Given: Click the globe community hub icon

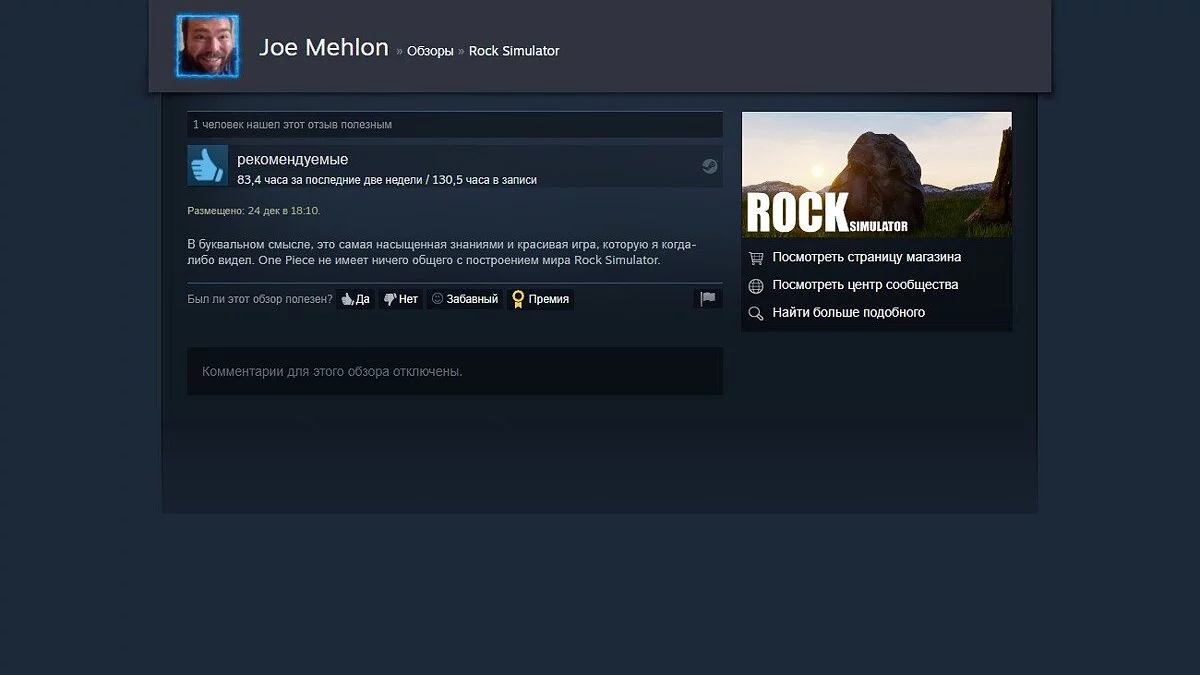Looking at the screenshot, I should (x=756, y=286).
